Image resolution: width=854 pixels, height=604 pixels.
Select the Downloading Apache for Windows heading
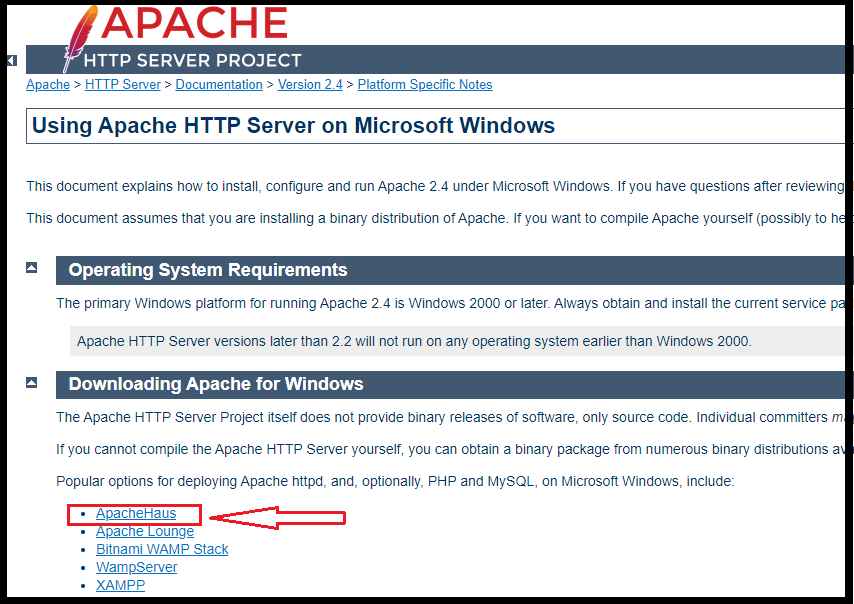pyautogui.click(x=216, y=383)
